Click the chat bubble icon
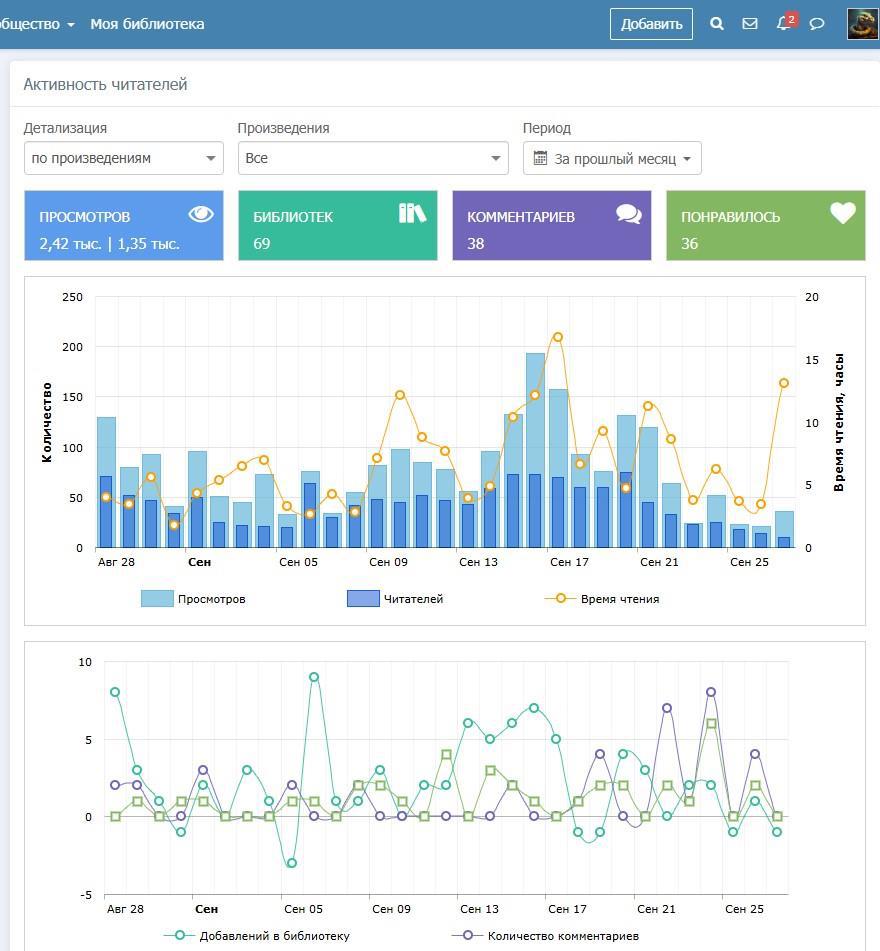Image resolution: width=880 pixels, height=951 pixels. click(x=817, y=24)
